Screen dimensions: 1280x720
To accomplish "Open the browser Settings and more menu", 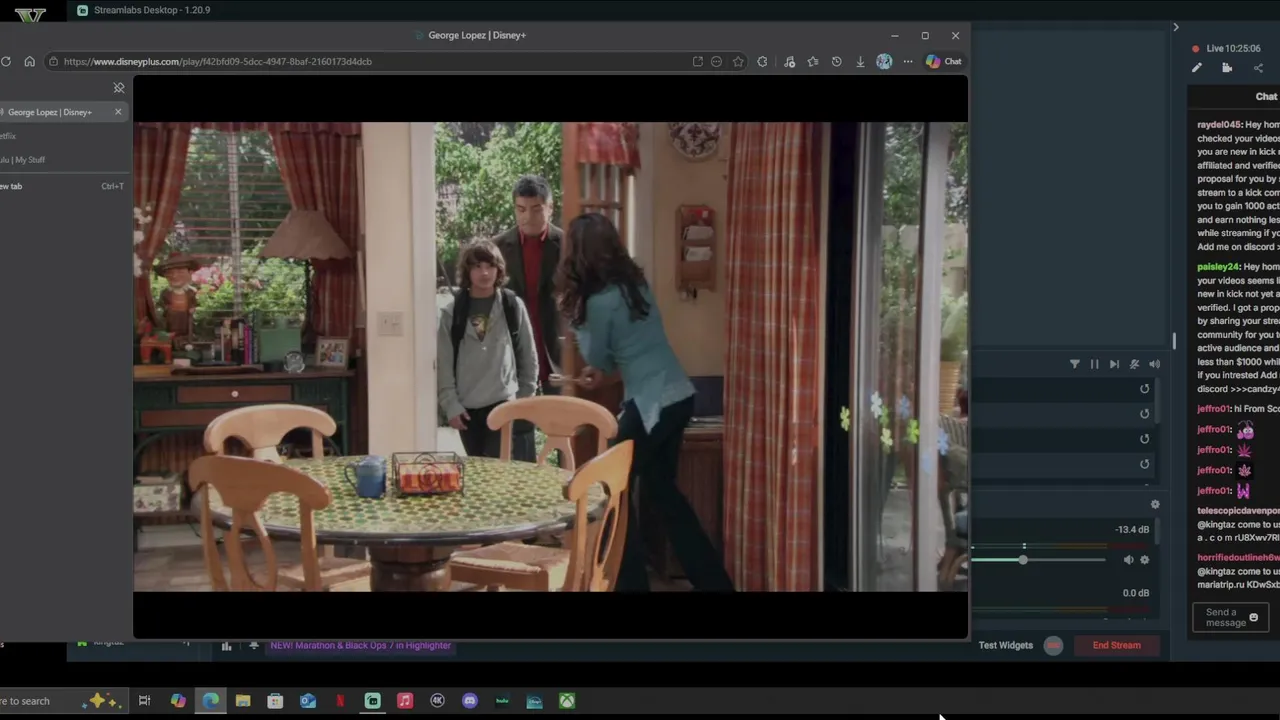I will (908, 61).
